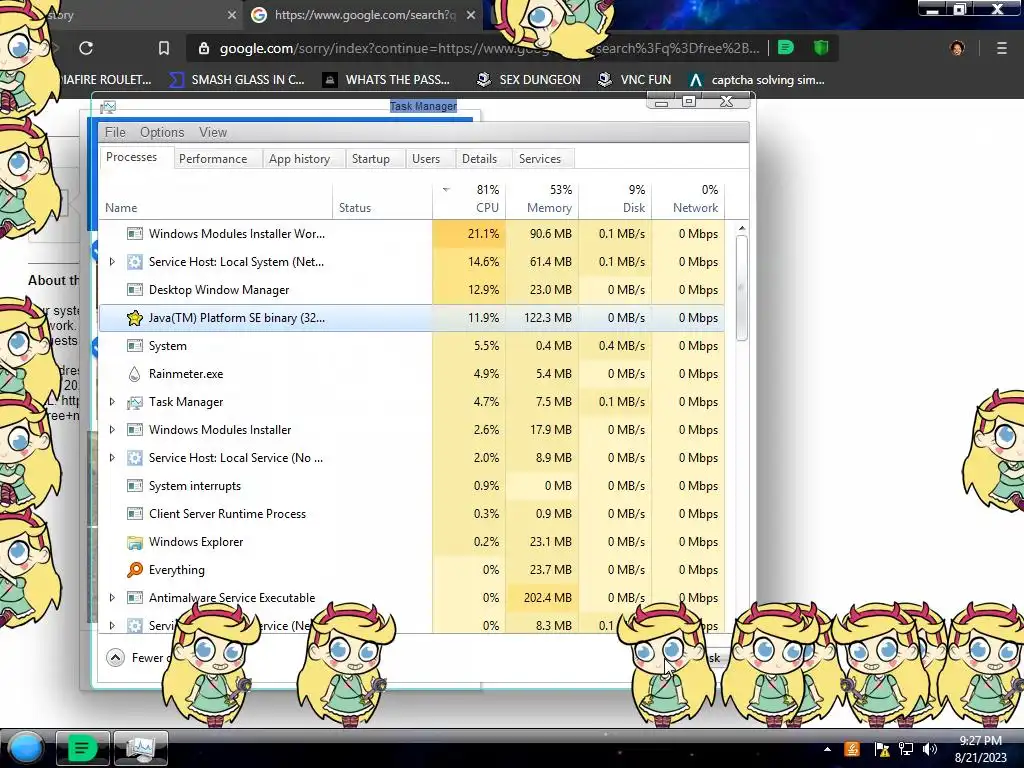The image size is (1024, 768).
Task: Open the browser hamburger menu
Action: click(1002, 48)
